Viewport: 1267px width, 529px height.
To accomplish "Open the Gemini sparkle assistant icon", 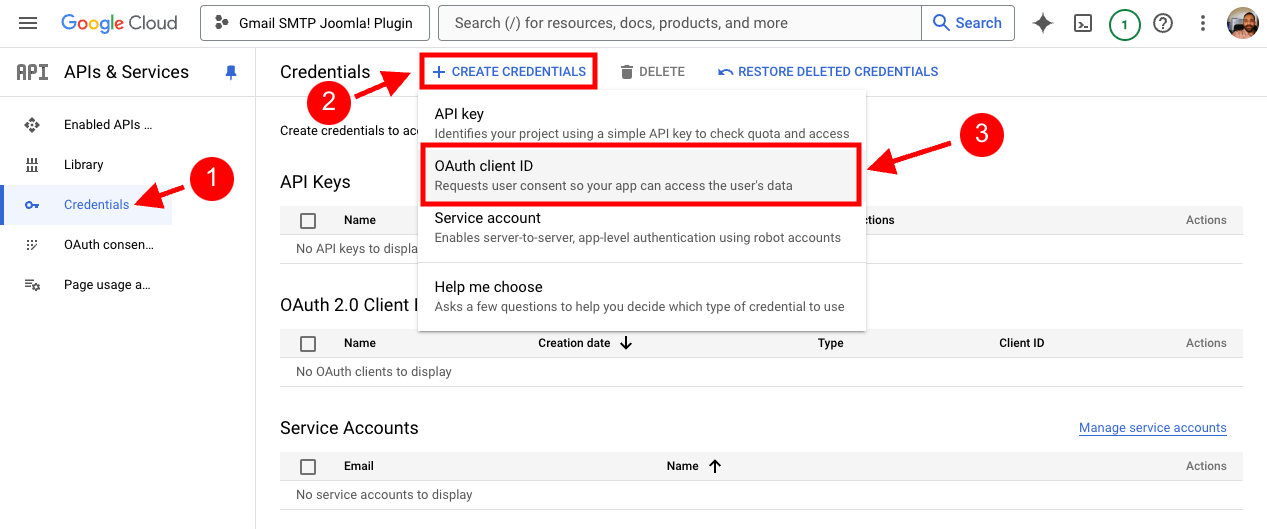I will pos(1043,23).
